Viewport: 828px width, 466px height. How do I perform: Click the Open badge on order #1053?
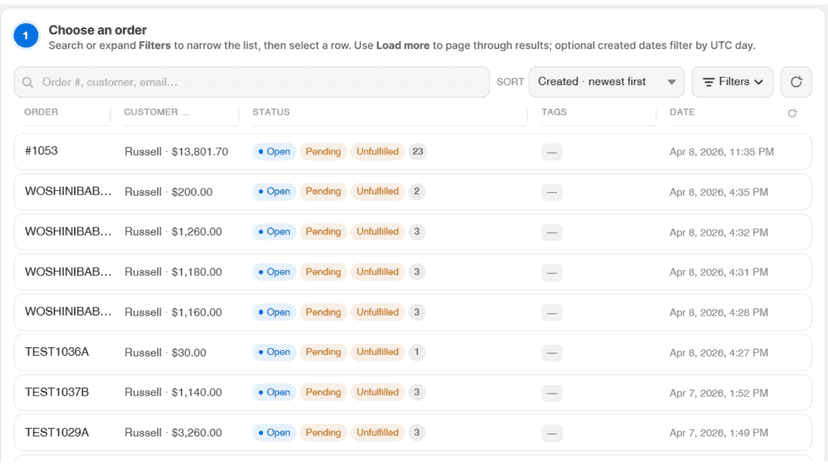pyautogui.click(x=274, y=152)
